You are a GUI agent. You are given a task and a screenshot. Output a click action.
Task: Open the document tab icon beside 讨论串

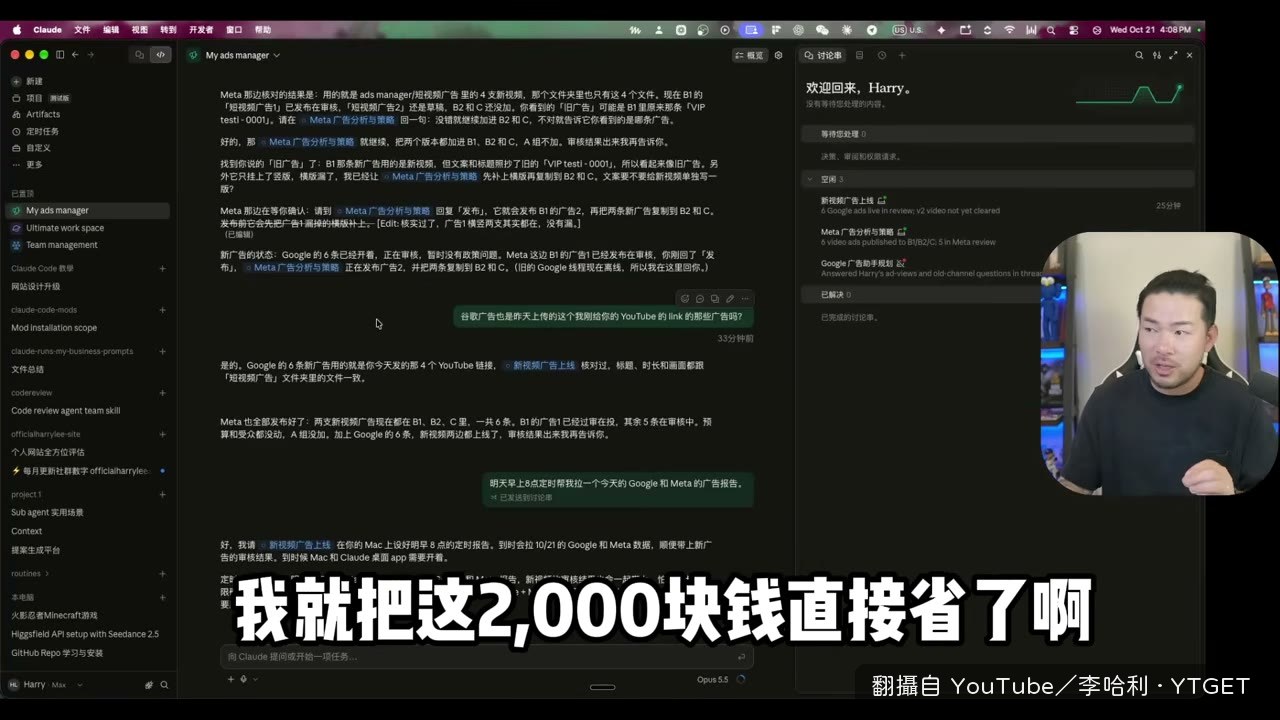[859, 55]
